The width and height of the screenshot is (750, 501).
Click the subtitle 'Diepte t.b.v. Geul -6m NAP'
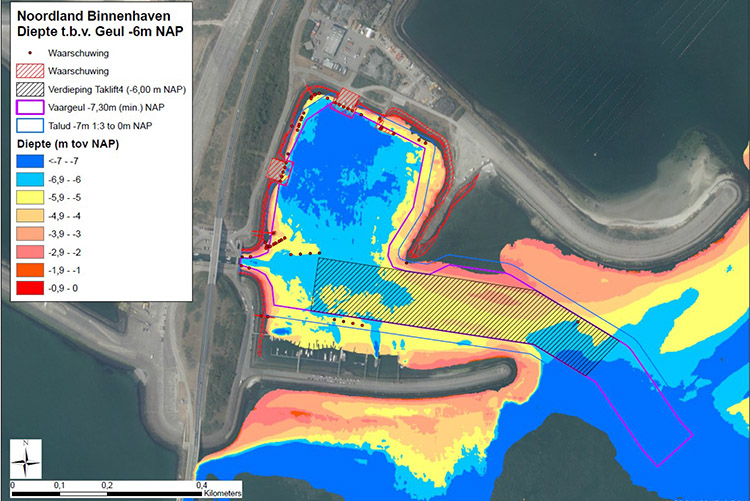[100, 32]
